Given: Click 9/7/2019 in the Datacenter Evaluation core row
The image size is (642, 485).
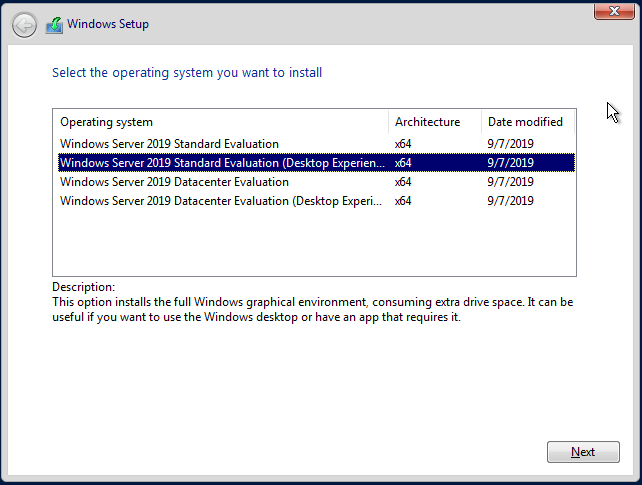Looking at the screenshot, I should click(x=510, y=182).
